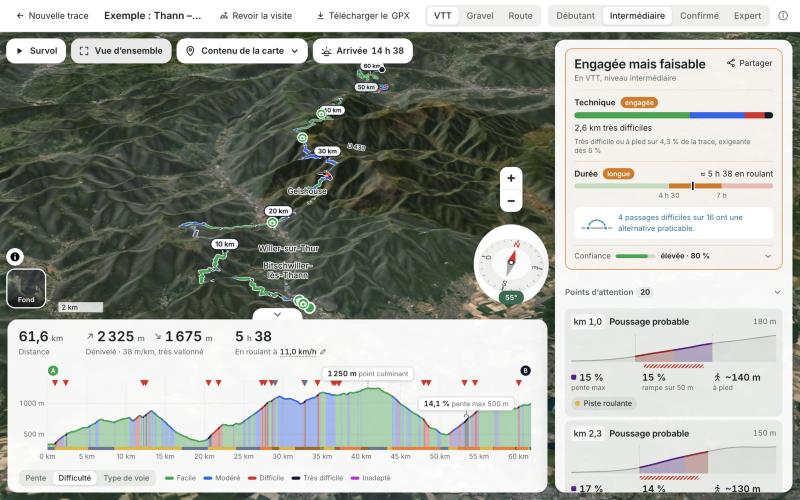Switch profile to Pente tab
The image size is (800, 500).
click(x=36, y=478)
